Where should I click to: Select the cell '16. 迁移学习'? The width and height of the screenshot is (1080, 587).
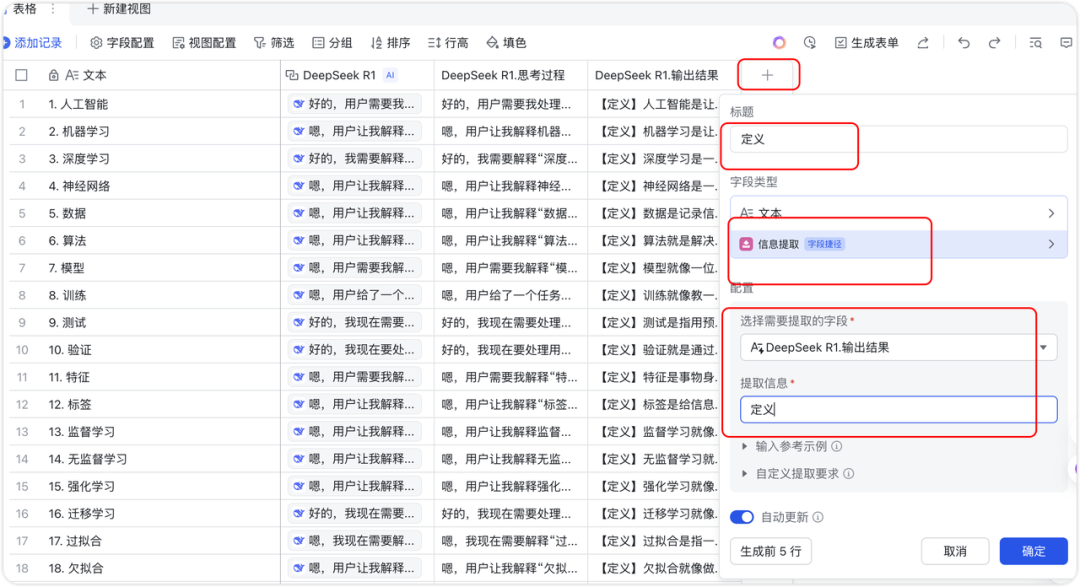click(x=158, y=514)
